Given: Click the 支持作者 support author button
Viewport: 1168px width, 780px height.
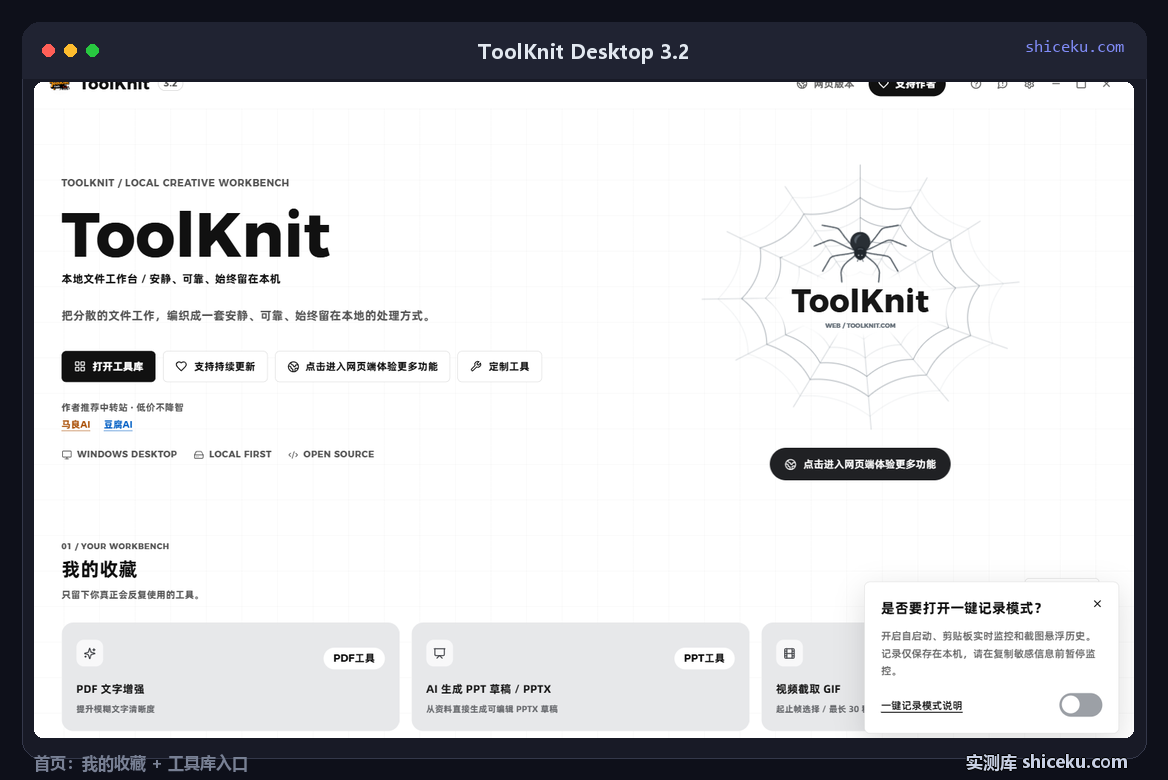Looking at the screenshot, I should (907, 86).
